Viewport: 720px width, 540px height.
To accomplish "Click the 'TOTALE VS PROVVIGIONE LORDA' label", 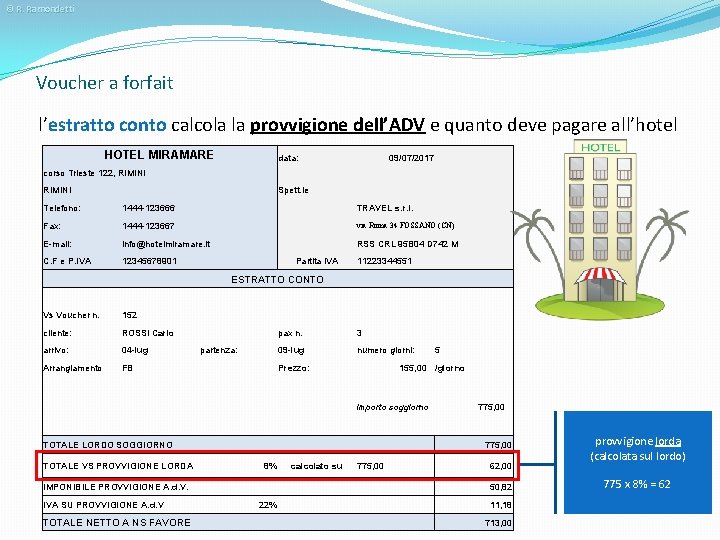I will point(118,466).
